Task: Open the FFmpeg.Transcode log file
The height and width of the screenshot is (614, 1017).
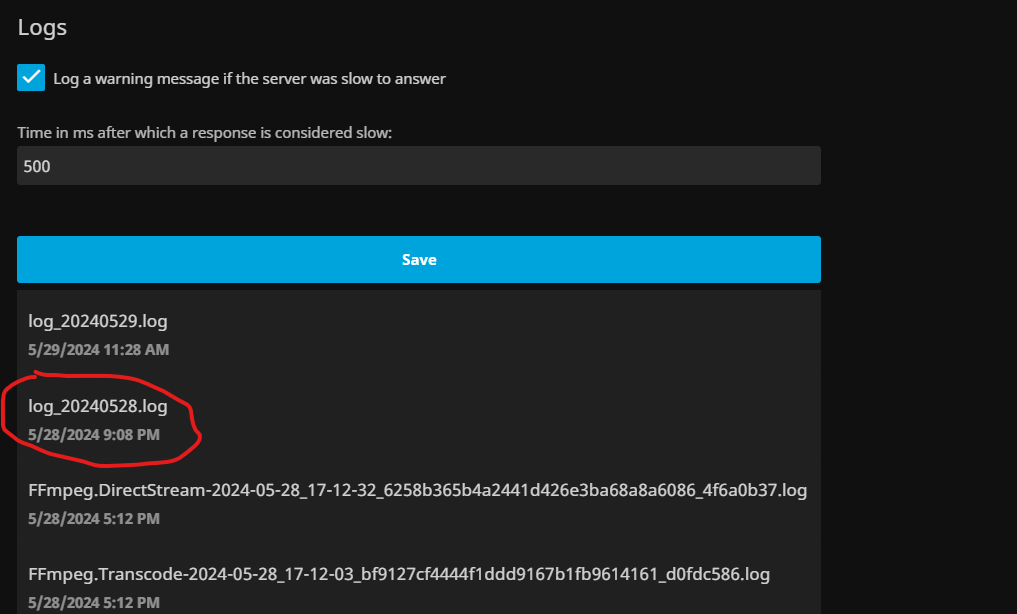Action: 399,574
